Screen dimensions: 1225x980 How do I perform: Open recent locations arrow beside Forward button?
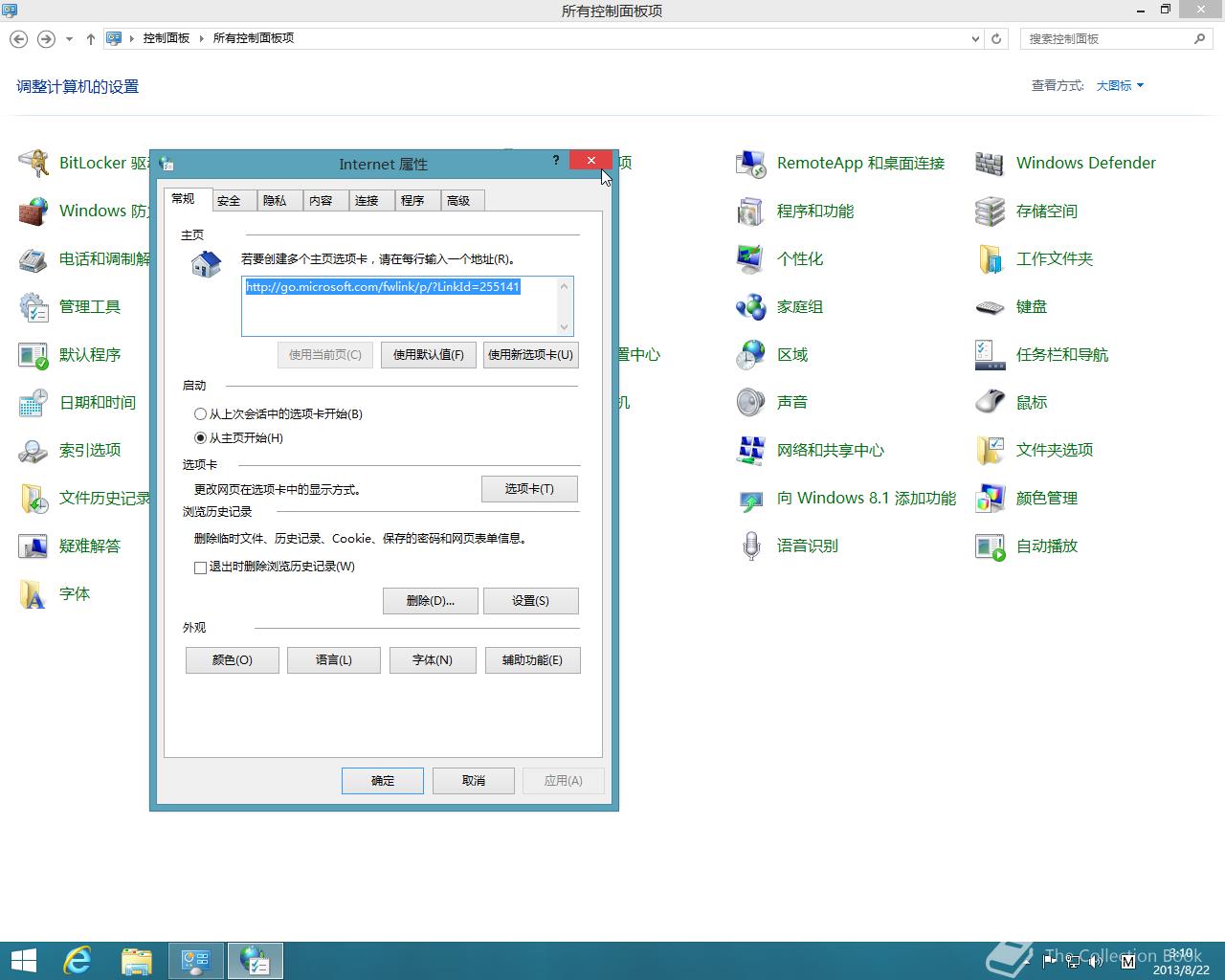[69, 39]
